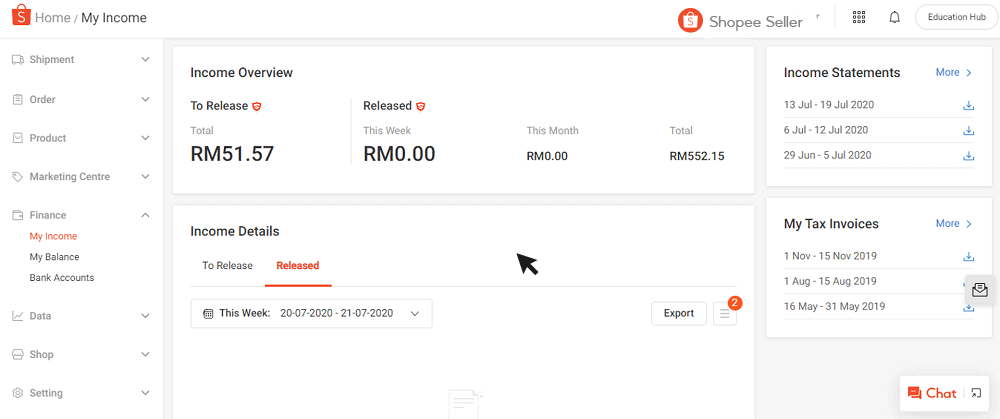Expand the Marketing Centre section
Image resolution: width=1000 pixels, height=419 pixels.
(145, 177)
